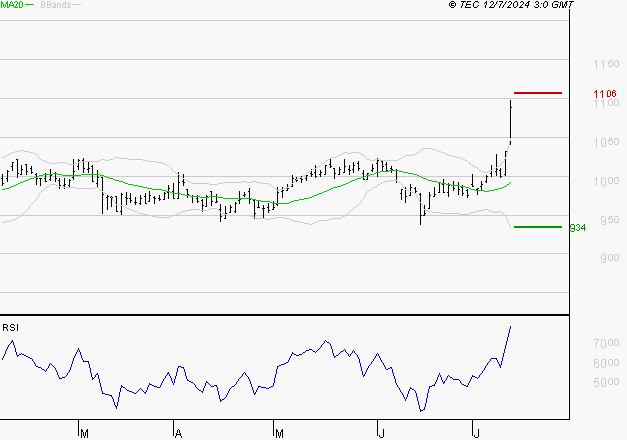This screenshot has height=440, width=627.
Task: Click the 7000 RSI axis label
Action: coord(606,343)
